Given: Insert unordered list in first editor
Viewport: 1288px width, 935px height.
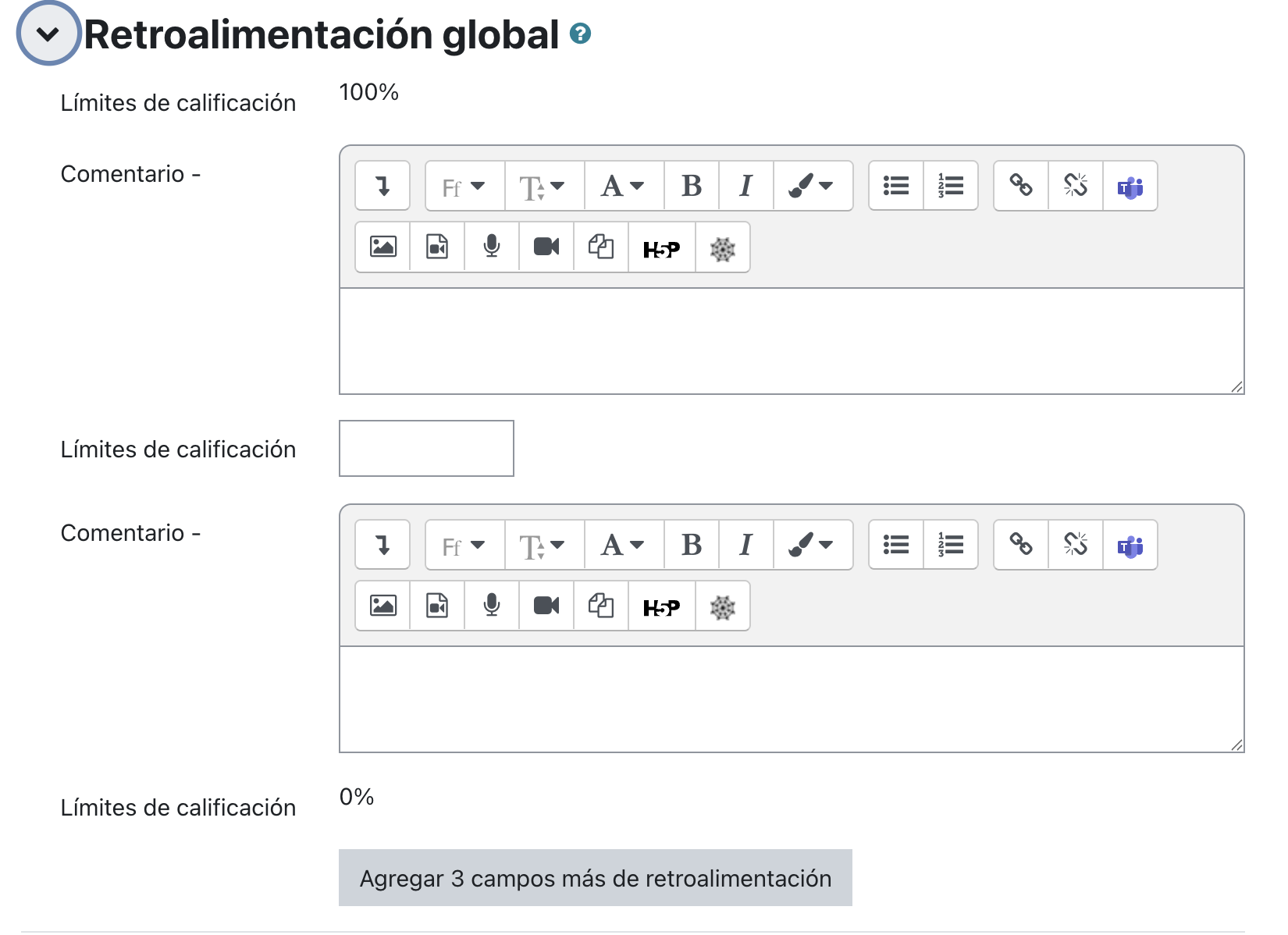Looking at the screenshot, I should 896,186.
